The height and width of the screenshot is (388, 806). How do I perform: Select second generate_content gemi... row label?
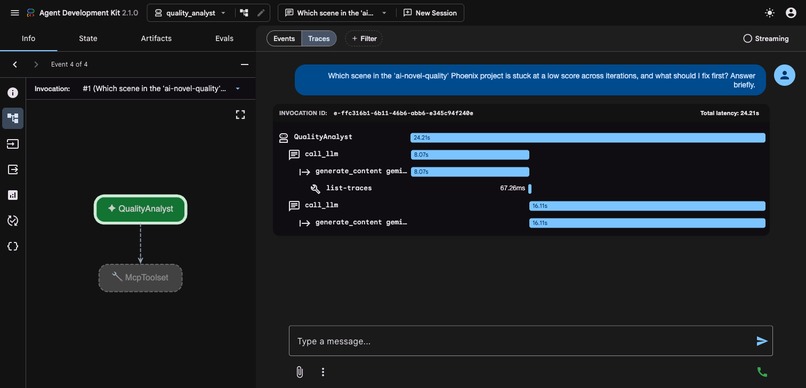pos(361,223)
